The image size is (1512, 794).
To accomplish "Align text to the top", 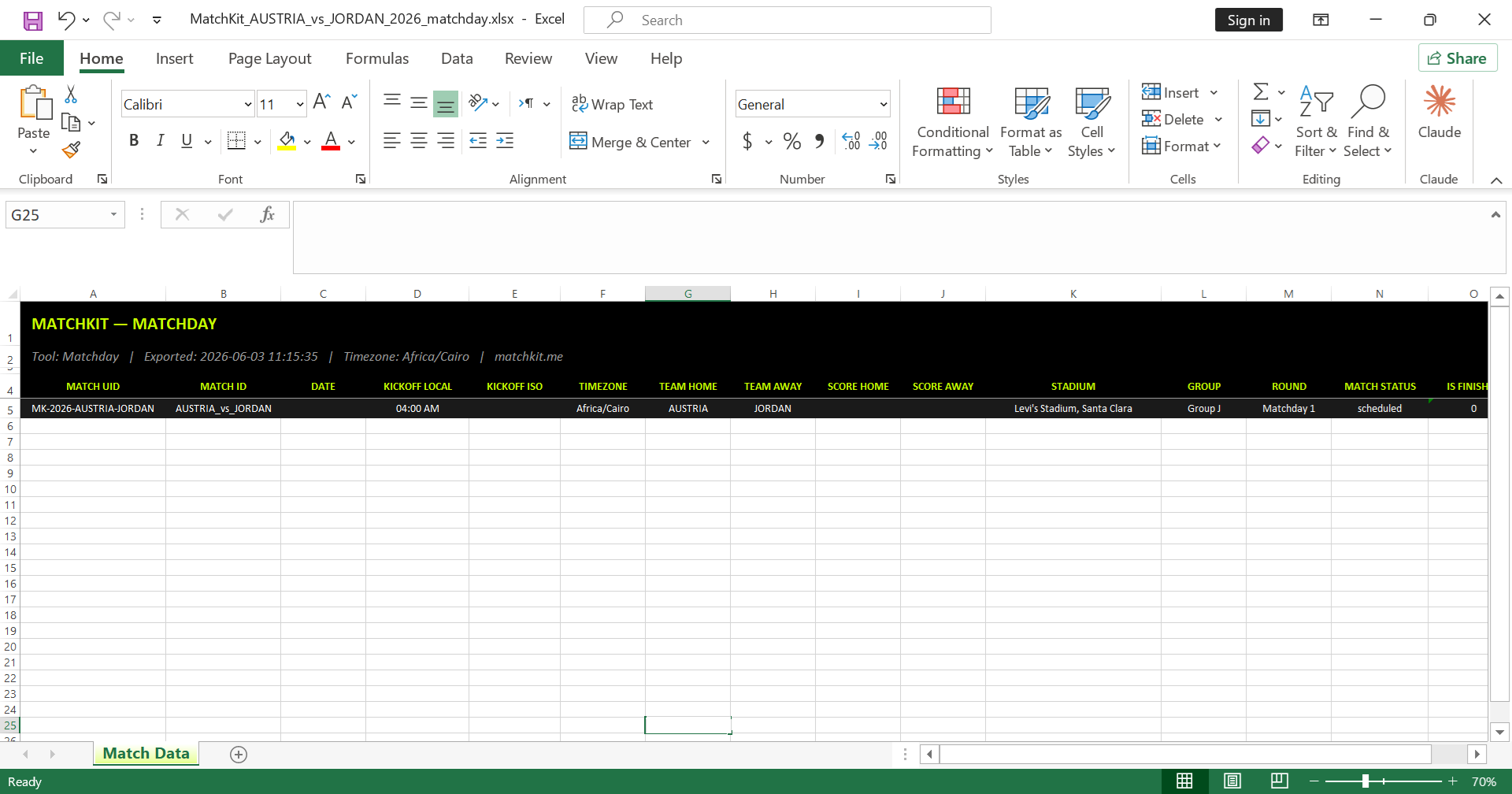I will click(392, 102).
